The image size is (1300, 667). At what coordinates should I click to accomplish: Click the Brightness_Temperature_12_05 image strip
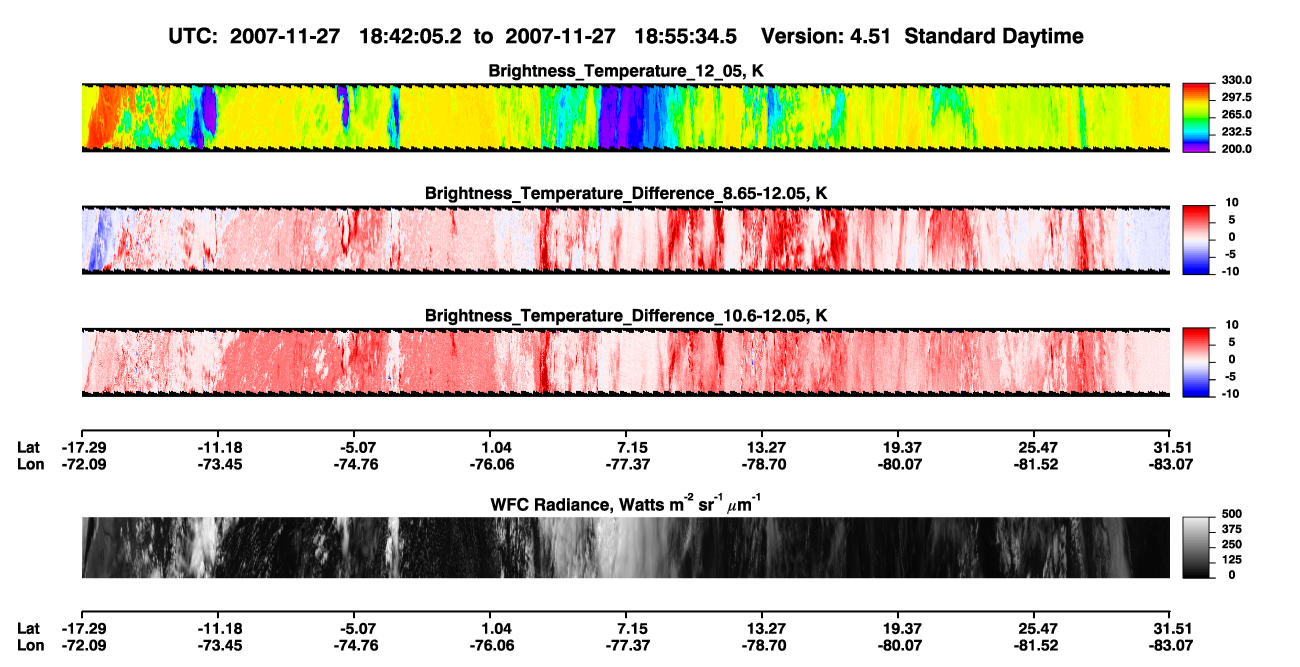625,117
